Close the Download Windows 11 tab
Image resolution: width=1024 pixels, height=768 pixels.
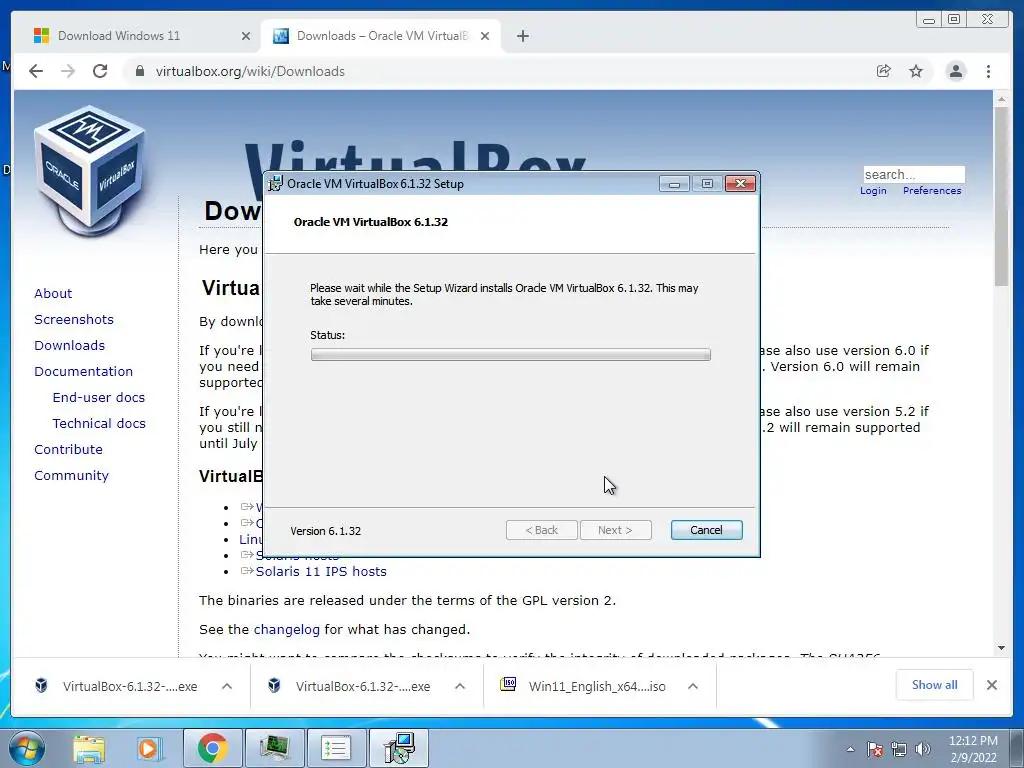click(x=246, y=36)
